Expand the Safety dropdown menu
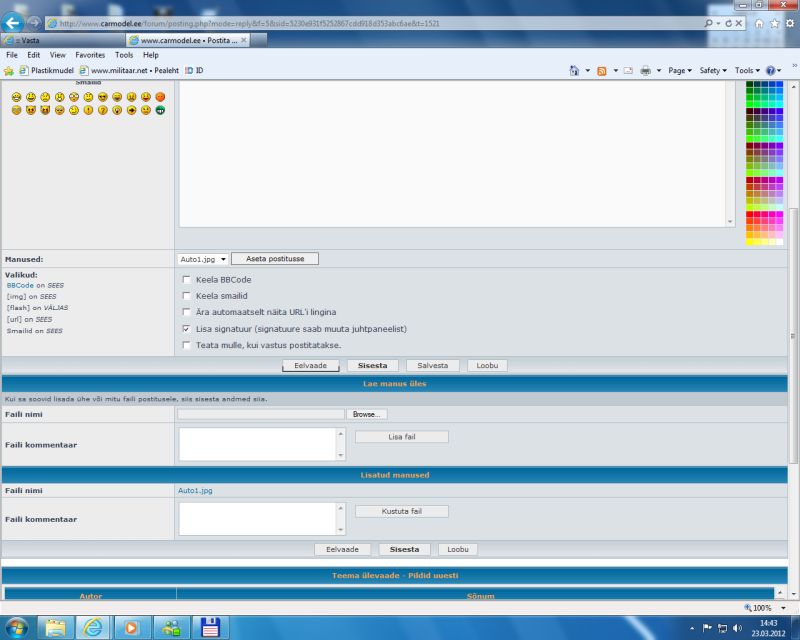The height and width of the screenshot is (640, 800). 712,71
